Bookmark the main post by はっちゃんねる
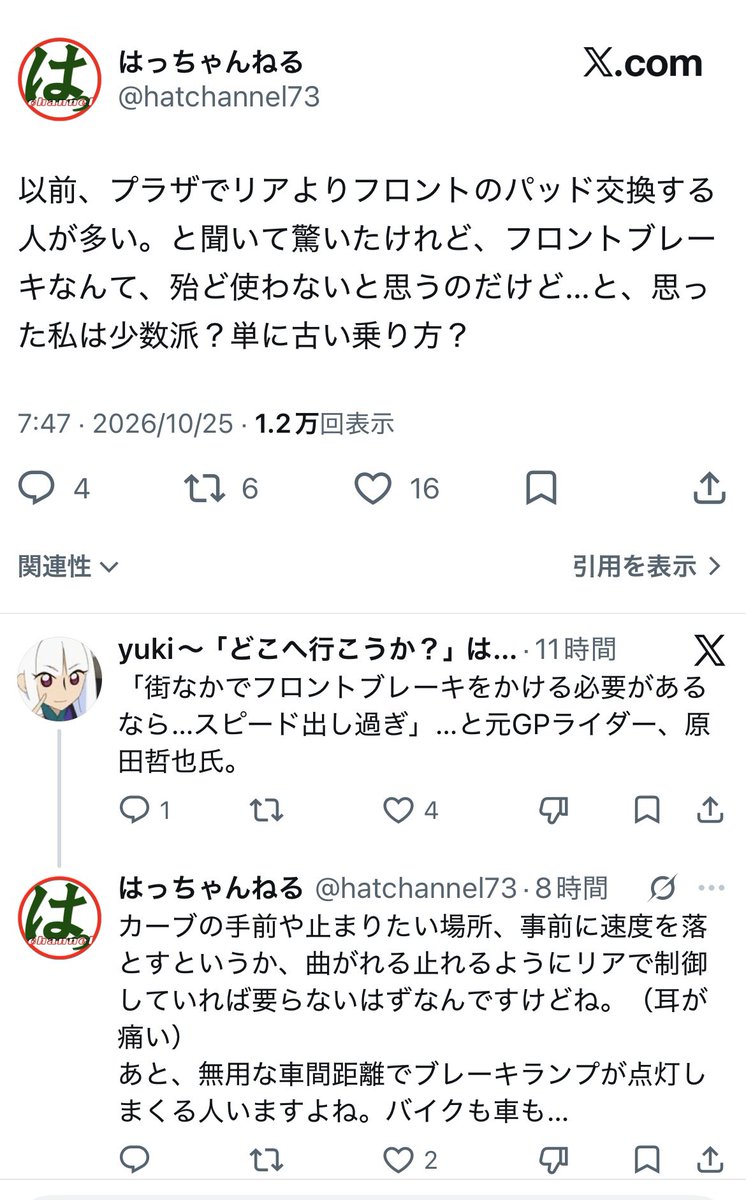Viewport: 746px width, 1200px height. point(541,487)
